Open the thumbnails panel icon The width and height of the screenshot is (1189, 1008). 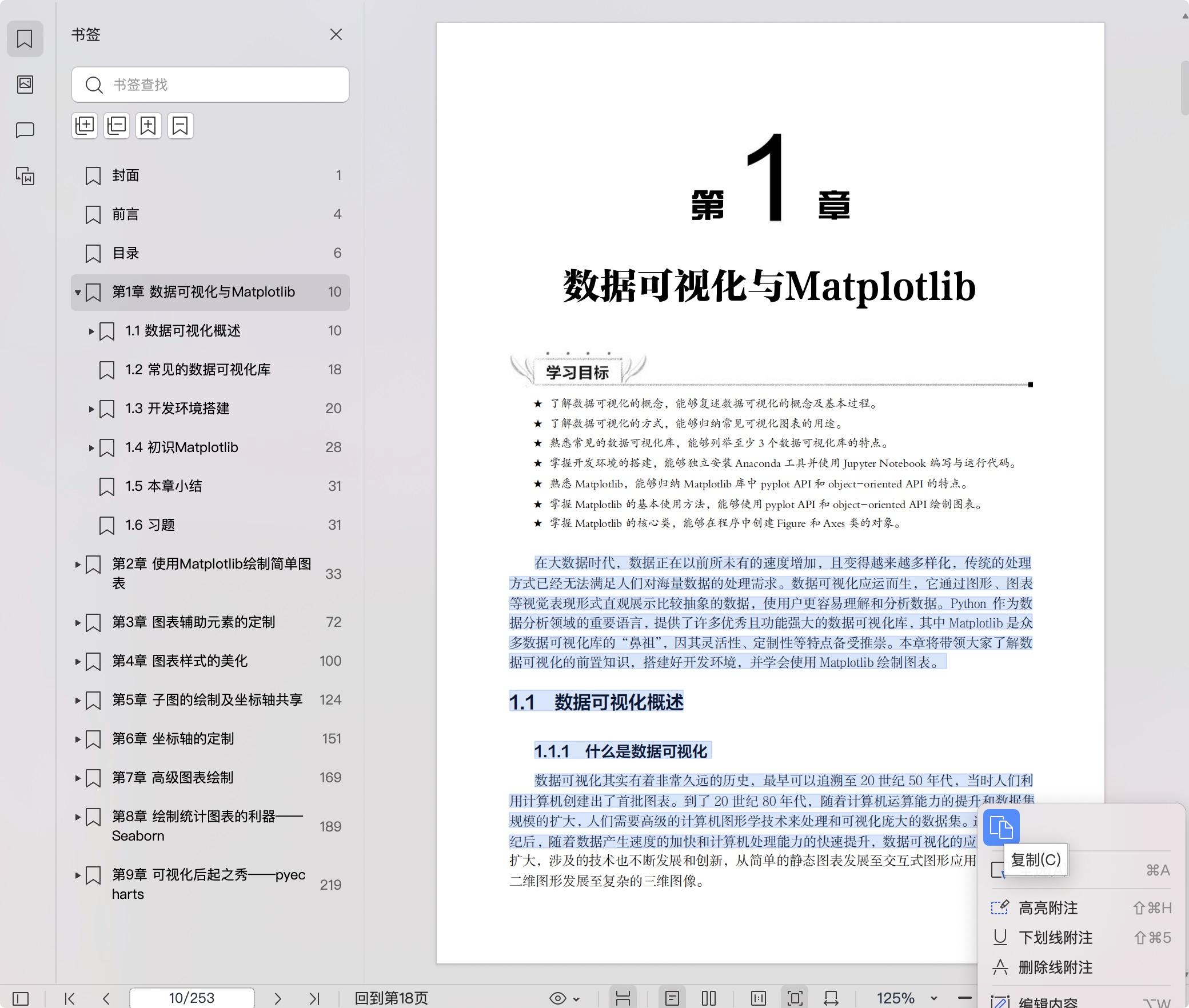pyautogui.click(x=25, y=85)
